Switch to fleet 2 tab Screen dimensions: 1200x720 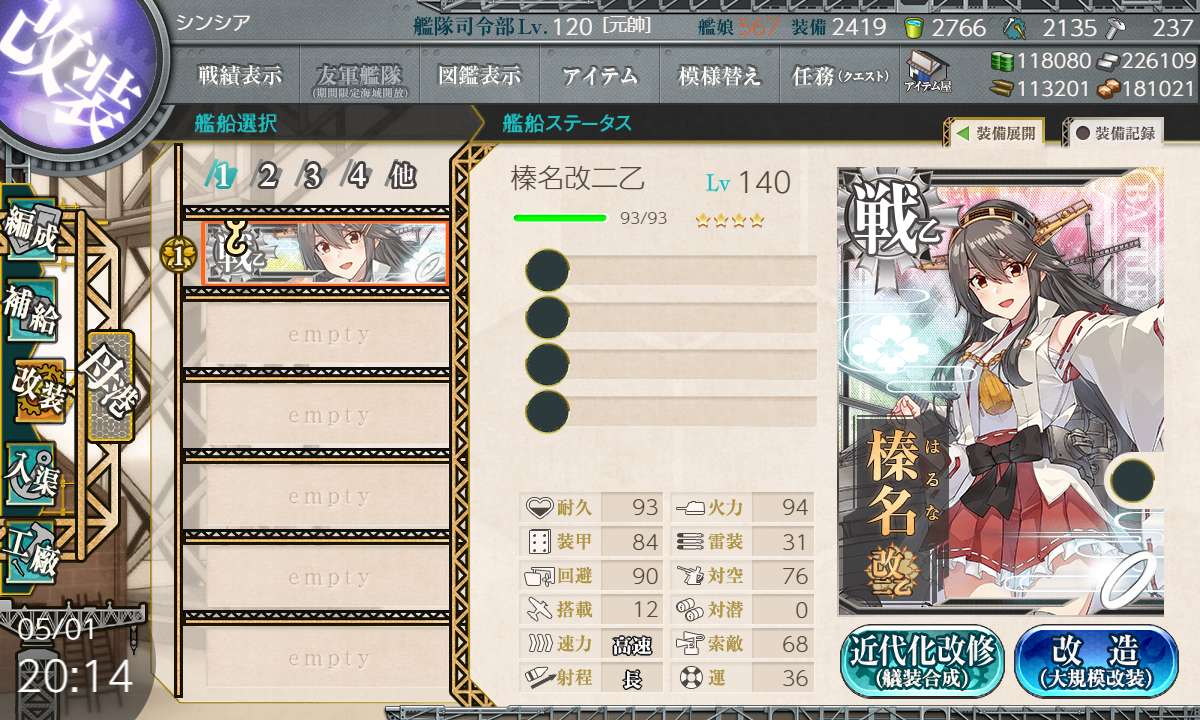point(267,177)
